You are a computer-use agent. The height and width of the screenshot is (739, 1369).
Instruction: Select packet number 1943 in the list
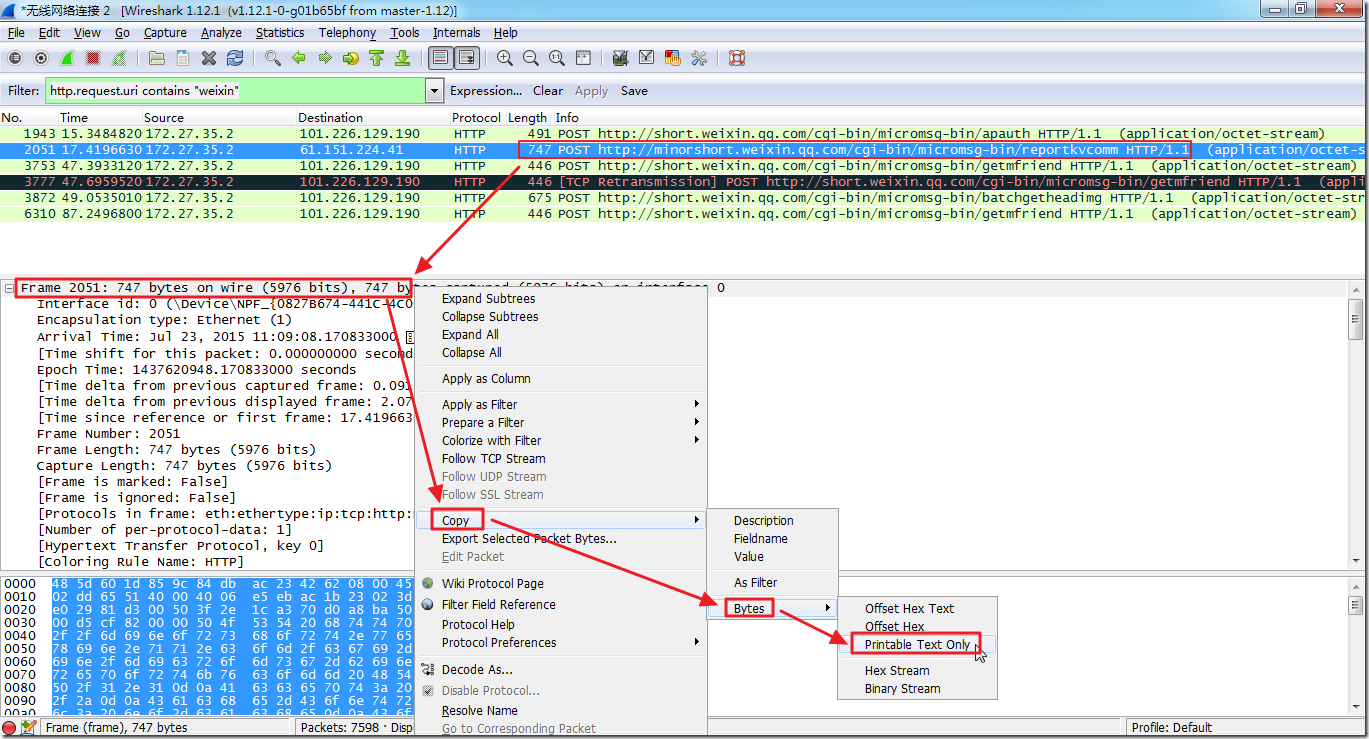click(x=684, y=133)
